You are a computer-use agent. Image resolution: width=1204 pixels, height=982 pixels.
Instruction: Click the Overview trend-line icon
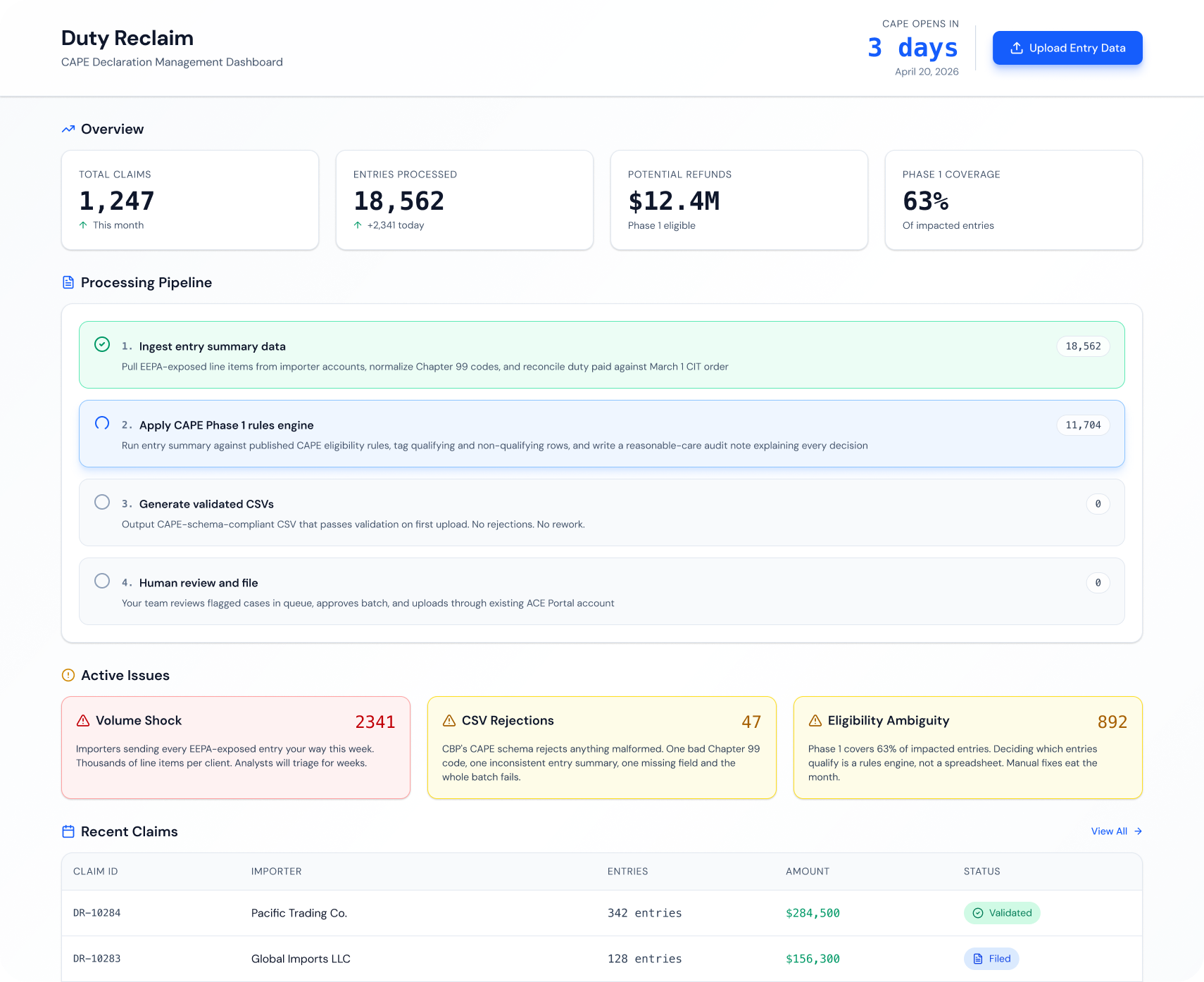click(68, 129)
